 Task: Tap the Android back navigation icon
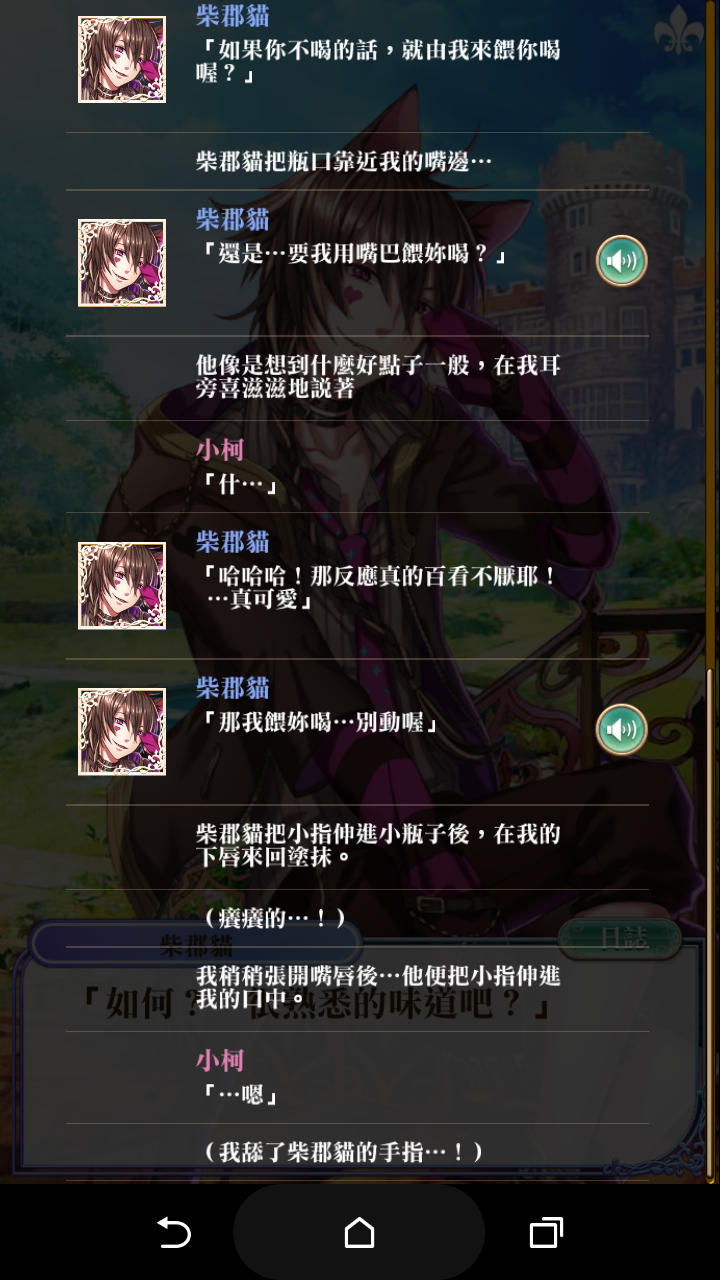tap(173, 1232)
